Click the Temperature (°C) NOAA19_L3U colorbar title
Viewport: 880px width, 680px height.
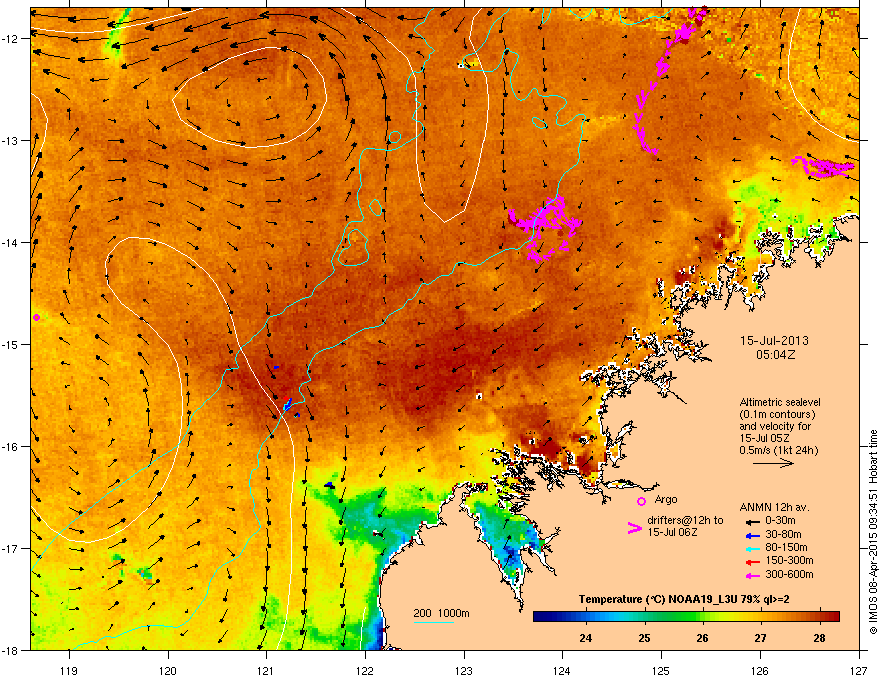[684, 599]
